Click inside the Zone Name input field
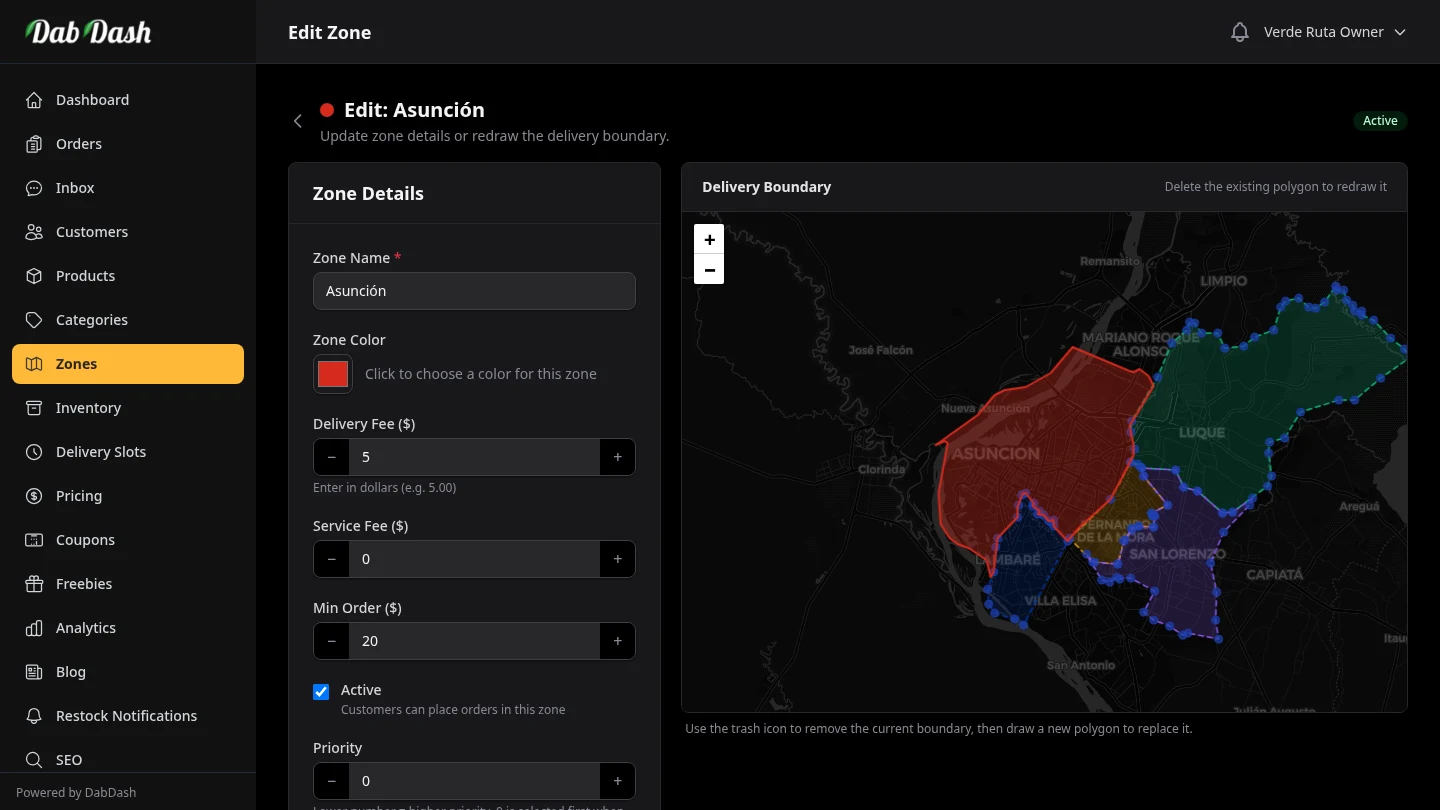This screenshot has width=1440, height=810. coord(474,291)
